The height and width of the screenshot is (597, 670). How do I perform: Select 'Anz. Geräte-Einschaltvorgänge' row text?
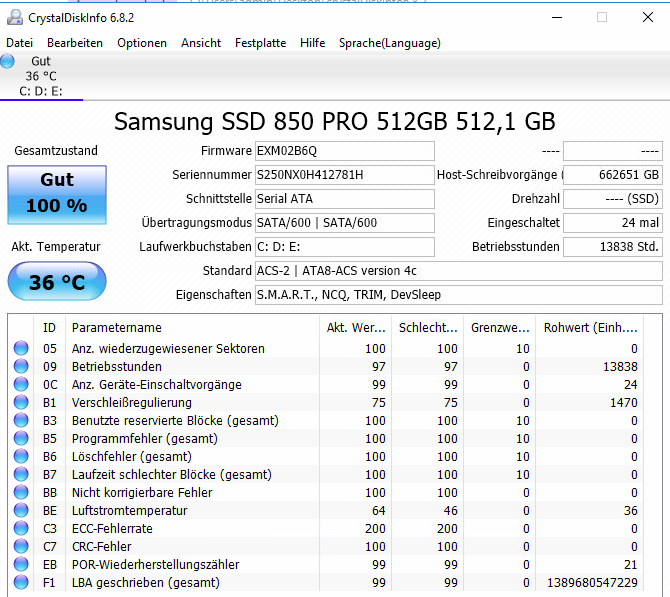156,385
